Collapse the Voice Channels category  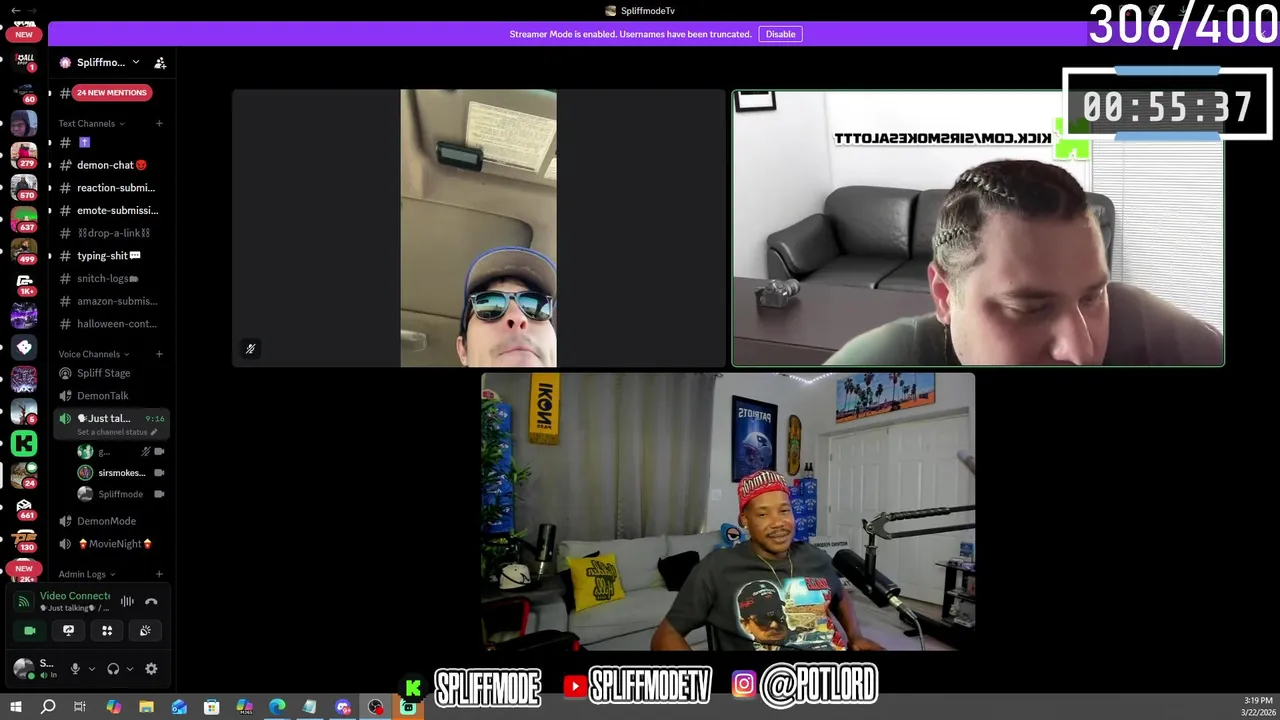tap(94, 354)
